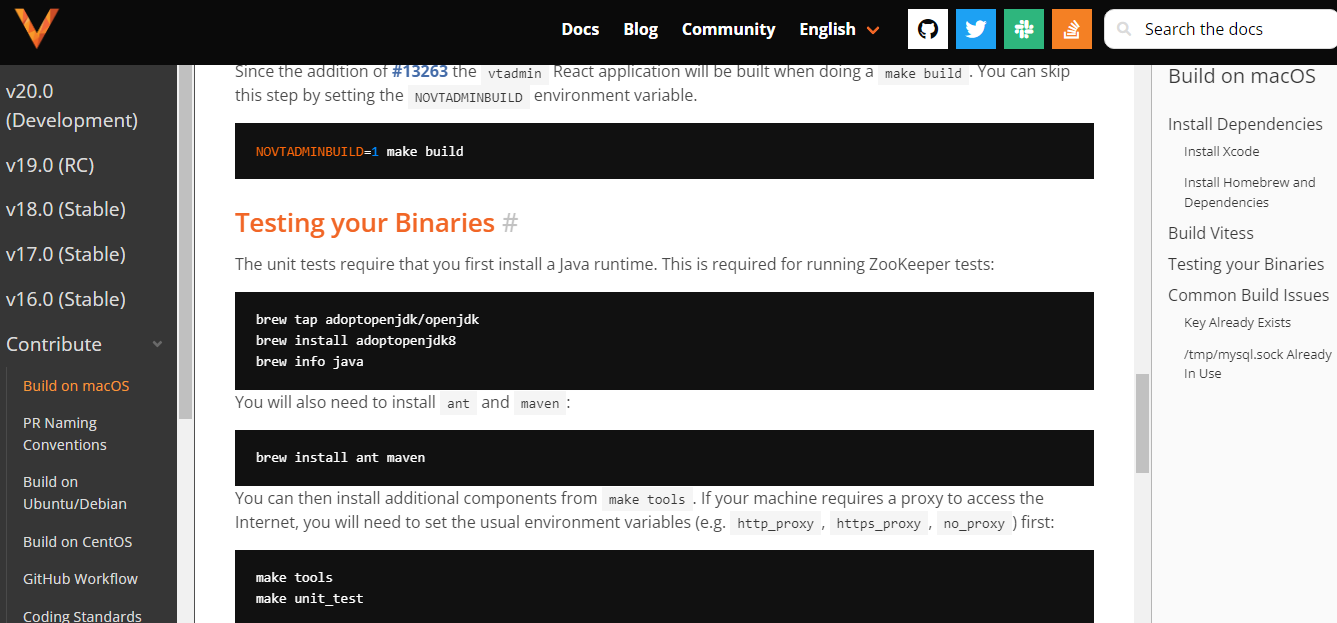This screenshot has height=623, width=1337.
Task: Open GitHub Workflow sidebar page
Action: pyautogui.click(x=80, y=579)
